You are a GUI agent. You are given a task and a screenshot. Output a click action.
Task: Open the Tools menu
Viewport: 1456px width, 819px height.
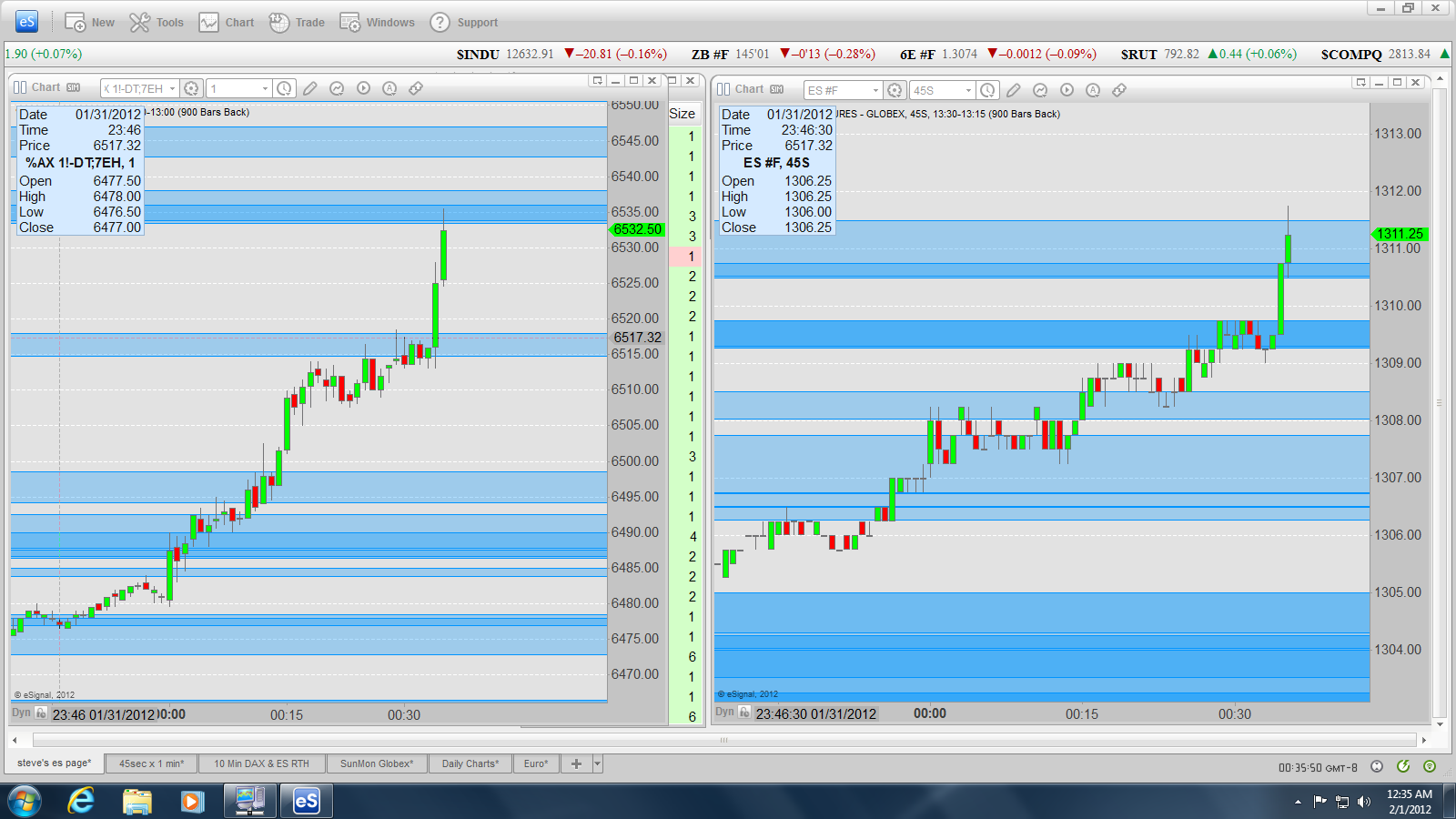(157, 23)
